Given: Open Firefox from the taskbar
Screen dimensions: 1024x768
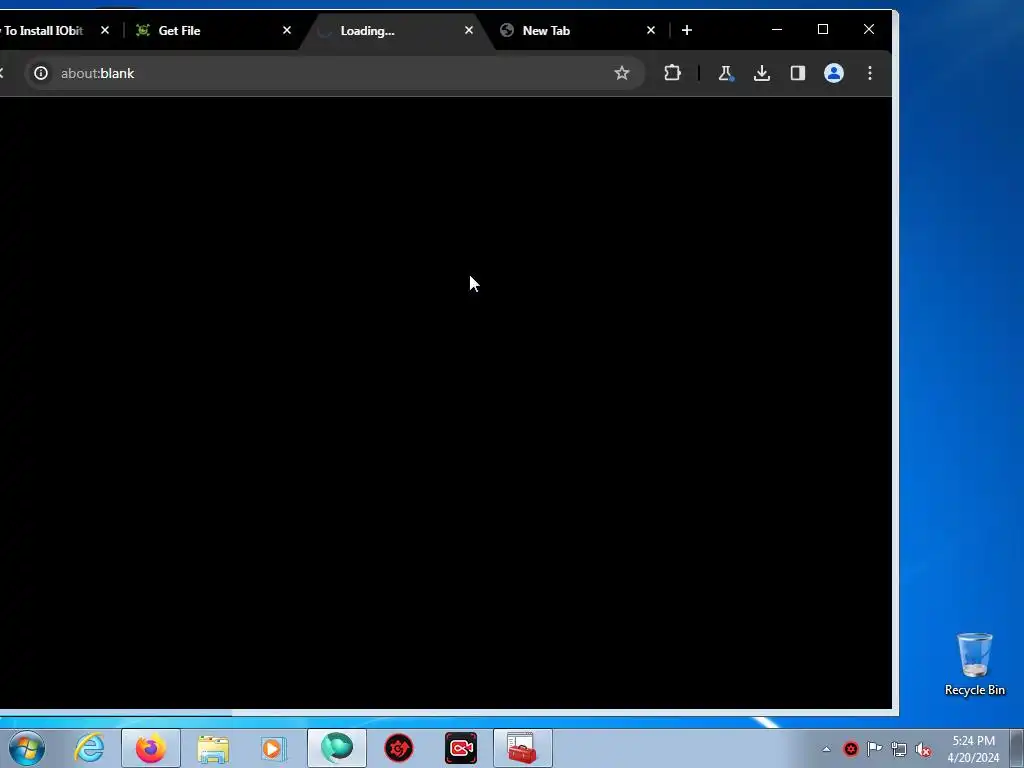Looking at the screenshot, I should (150, 748).
